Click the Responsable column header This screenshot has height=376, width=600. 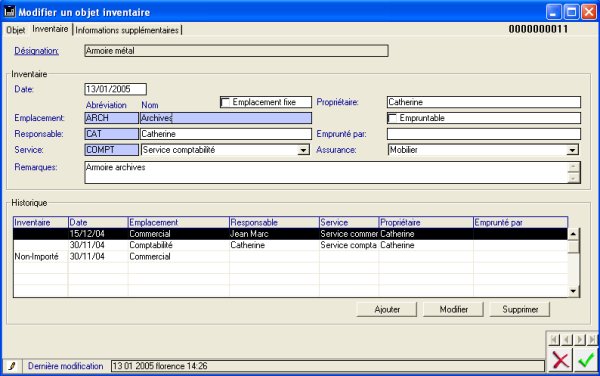pos(274,223)
